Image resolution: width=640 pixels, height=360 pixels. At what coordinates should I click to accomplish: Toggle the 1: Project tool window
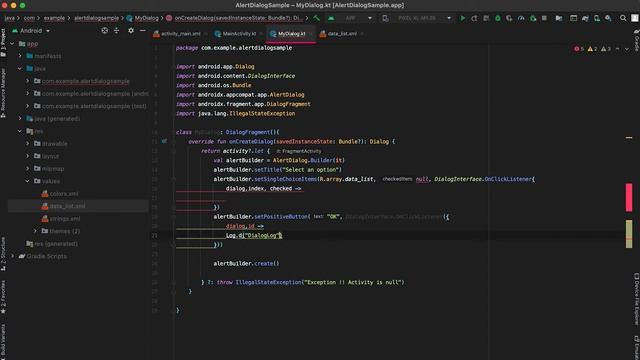3,42
